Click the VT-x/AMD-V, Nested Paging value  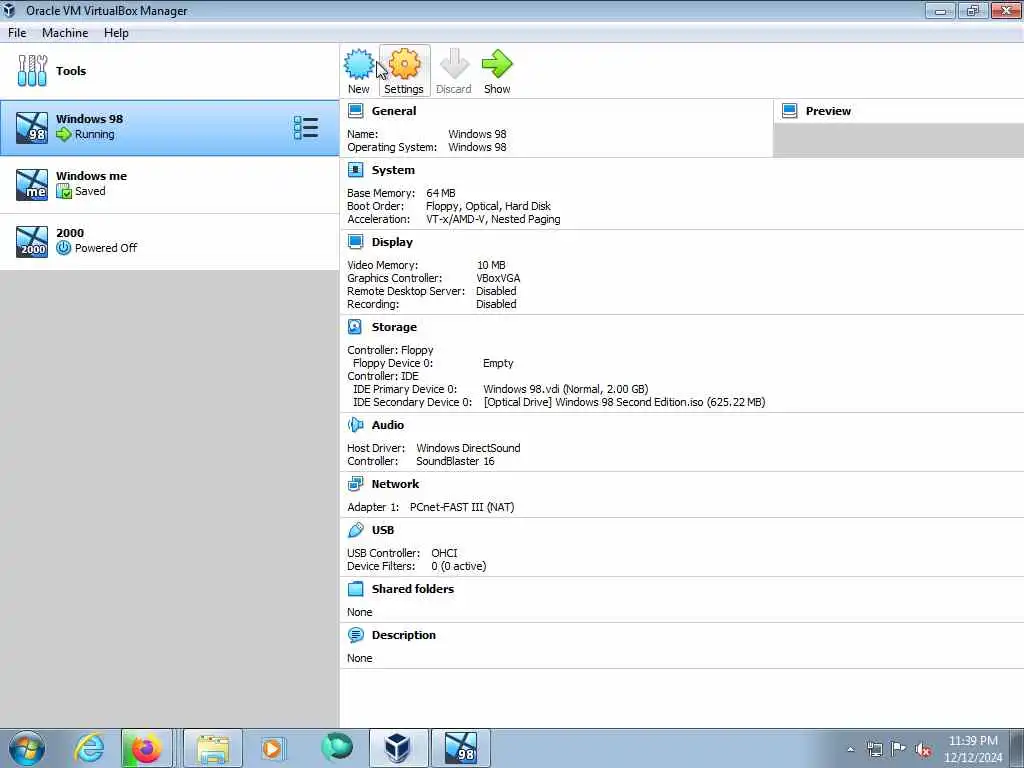[493, 219]
